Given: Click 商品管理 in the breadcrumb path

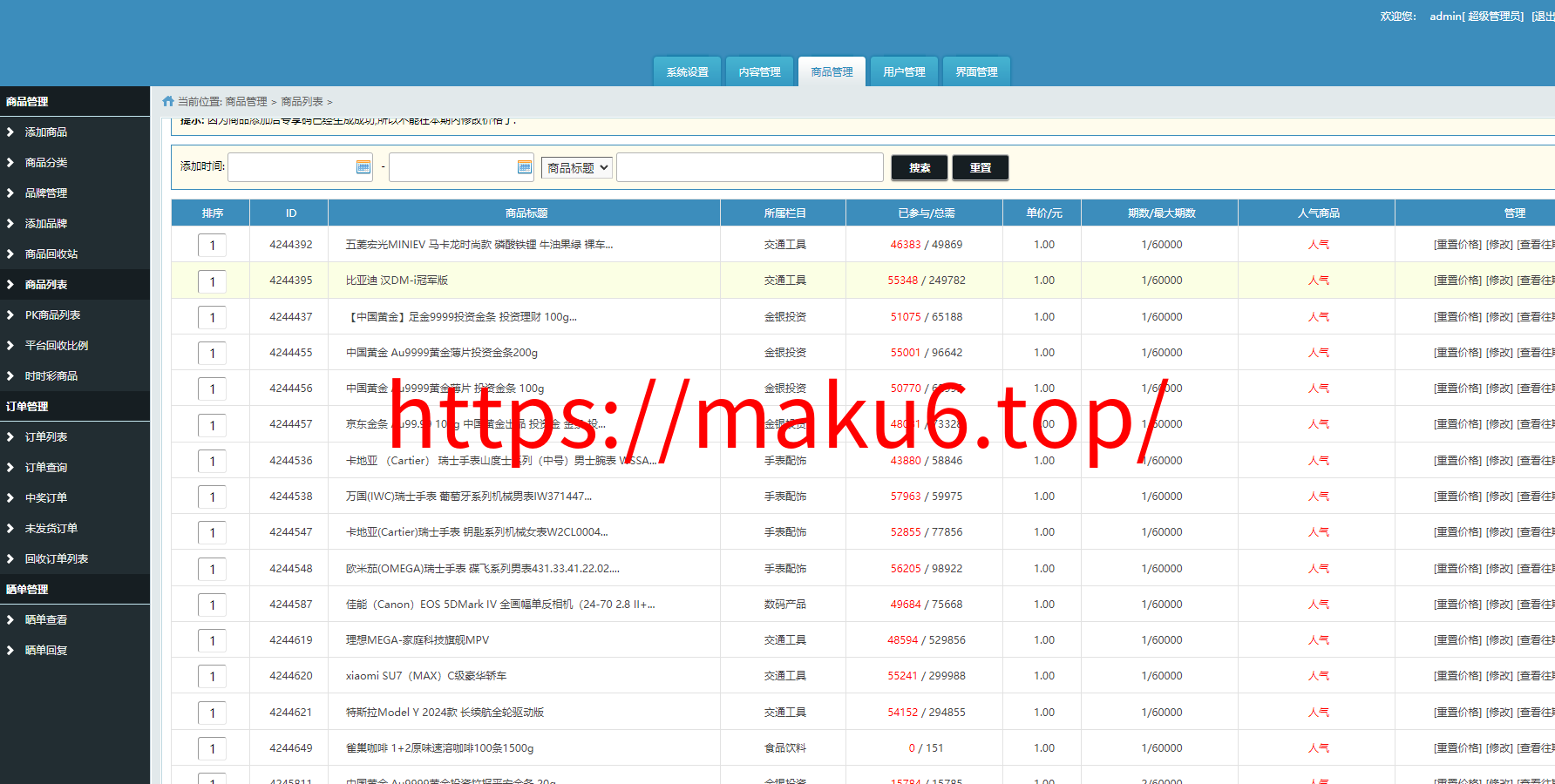Looking at the screenshot, I should (x=246, y=102).
